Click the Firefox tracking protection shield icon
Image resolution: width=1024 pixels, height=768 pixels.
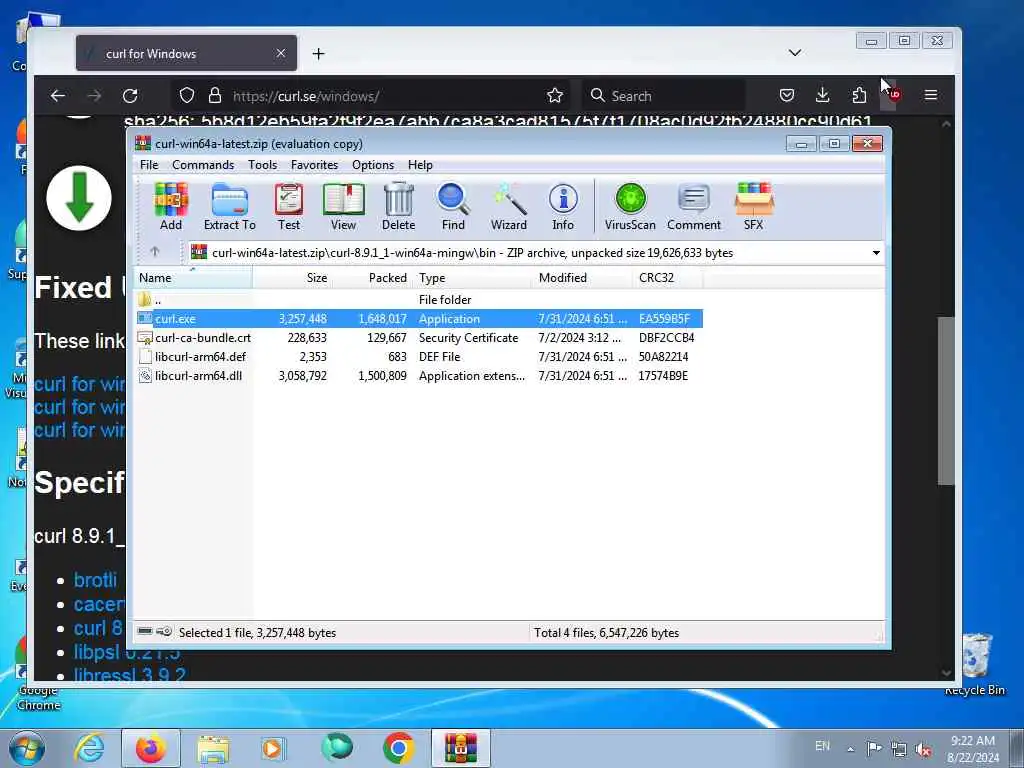[187, 95]
